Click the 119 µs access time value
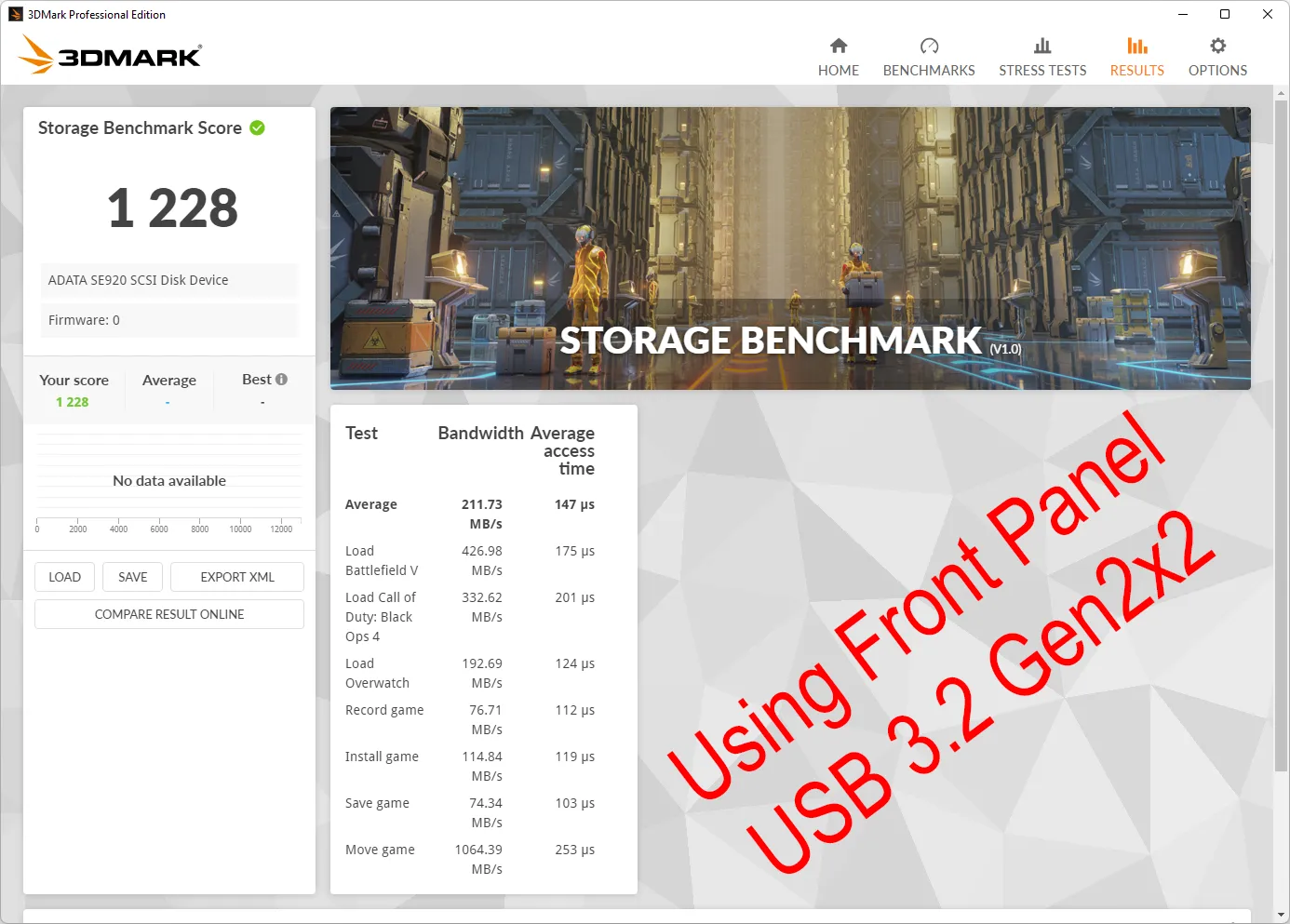 (575, 757)
